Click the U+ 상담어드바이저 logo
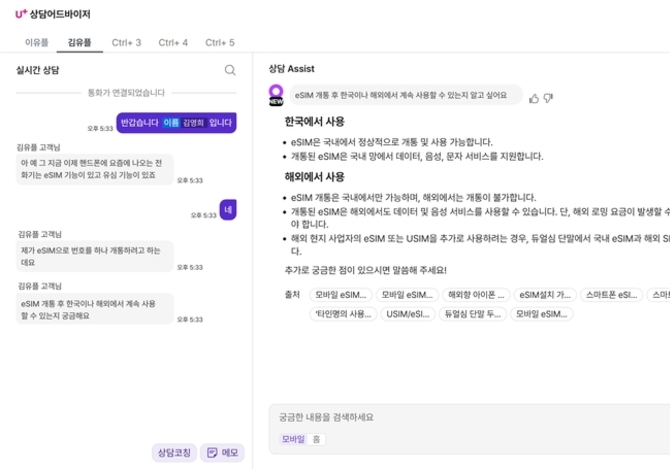The height and width of the screenshot is (469, 670). click(x=53, y=14)
